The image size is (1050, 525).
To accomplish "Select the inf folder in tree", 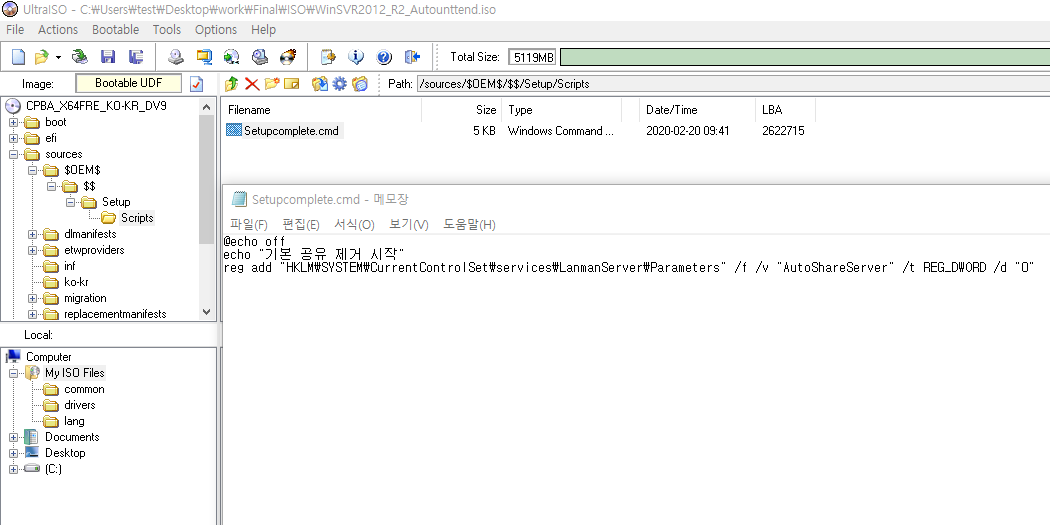I will click(70, 266).
